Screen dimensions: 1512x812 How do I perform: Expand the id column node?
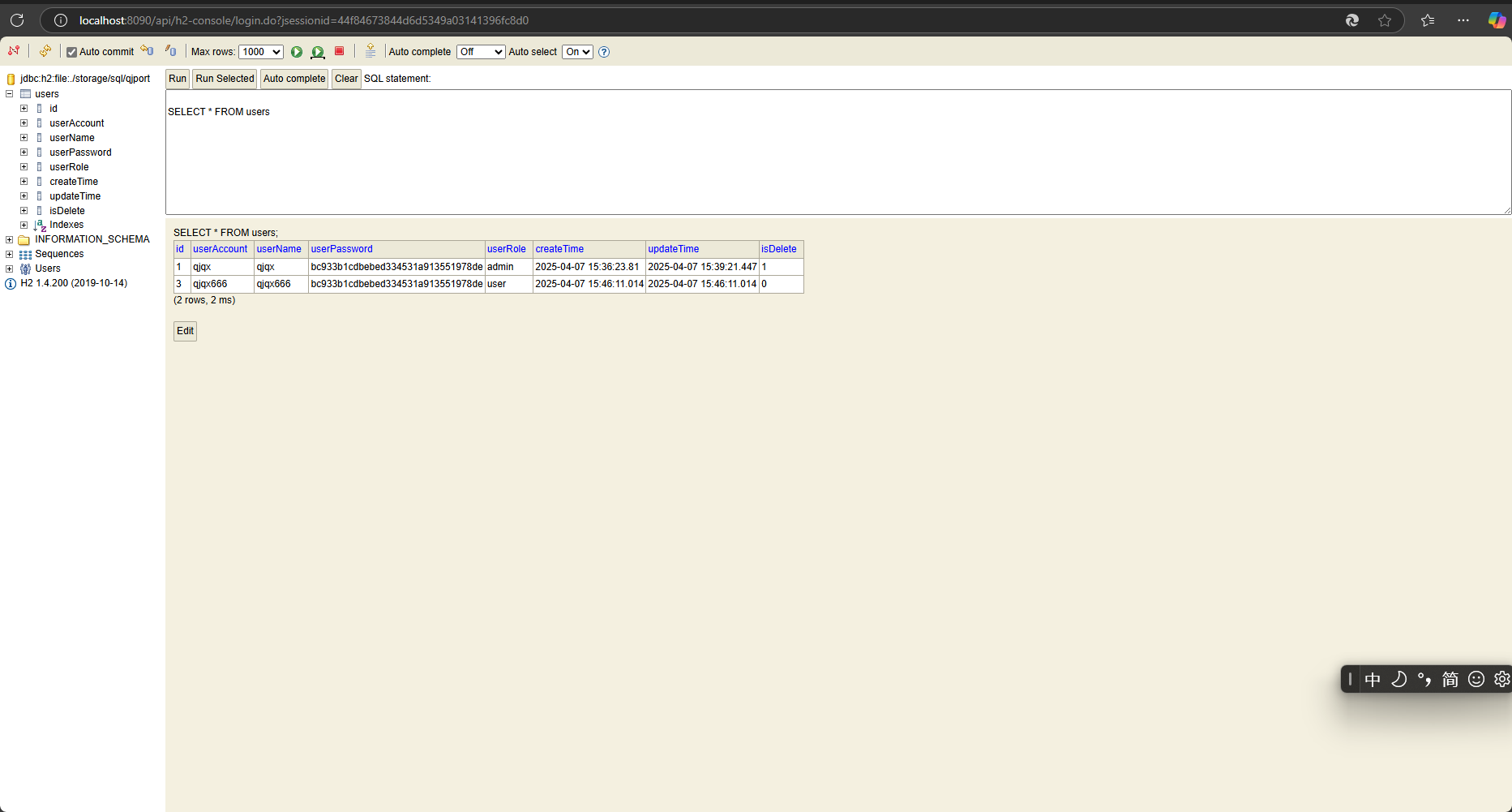[x=24, y=109]
